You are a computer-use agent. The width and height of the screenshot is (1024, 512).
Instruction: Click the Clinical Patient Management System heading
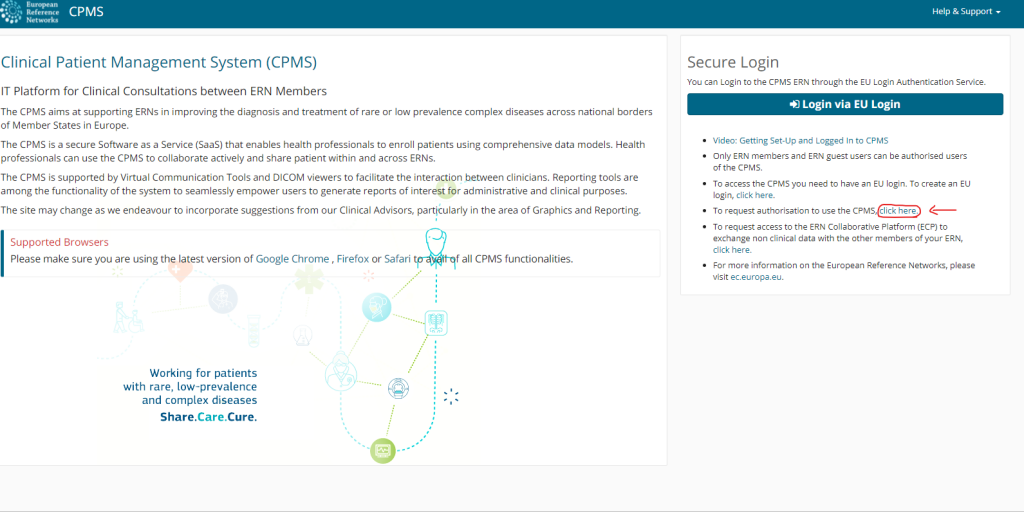coord(159,63)
